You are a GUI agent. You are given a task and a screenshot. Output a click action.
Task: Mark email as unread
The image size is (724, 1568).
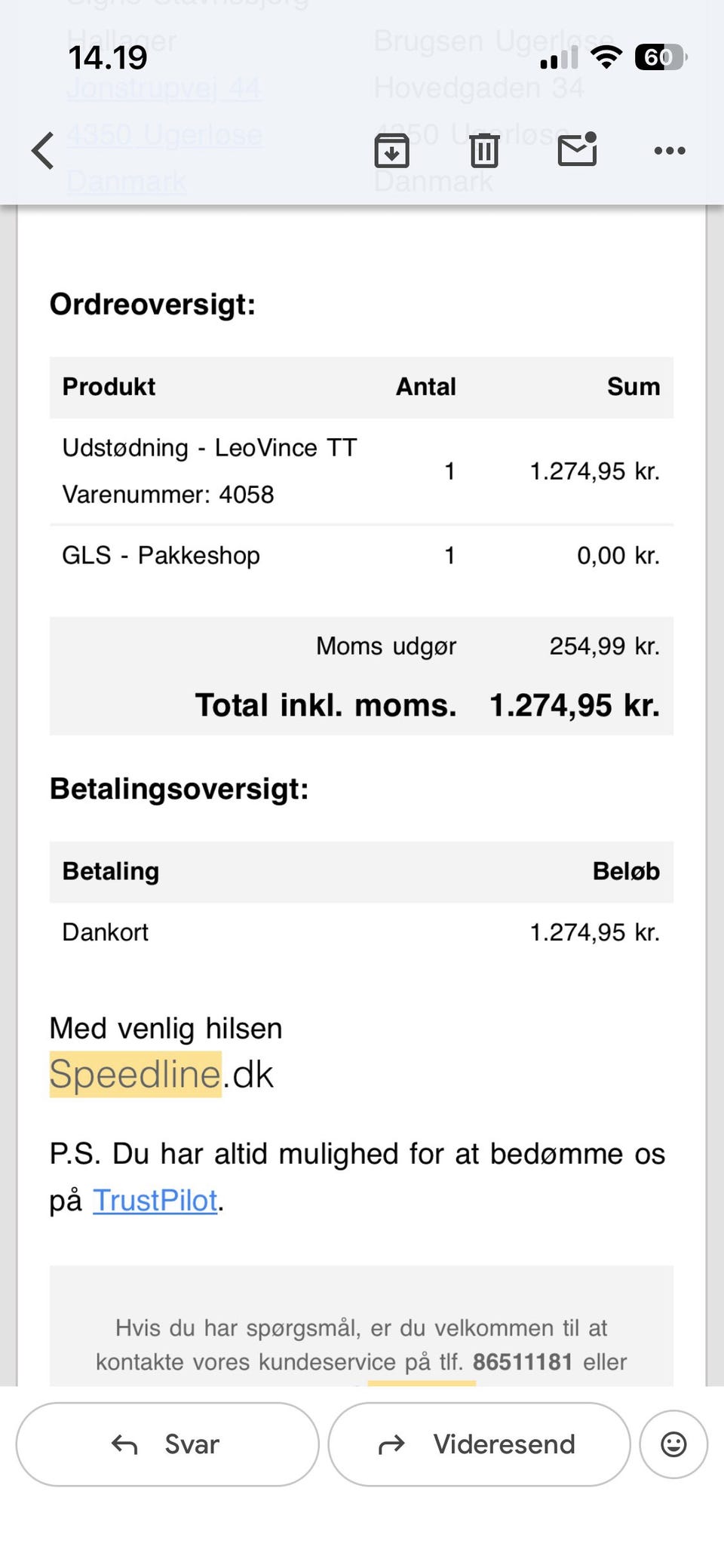[577, 149]
